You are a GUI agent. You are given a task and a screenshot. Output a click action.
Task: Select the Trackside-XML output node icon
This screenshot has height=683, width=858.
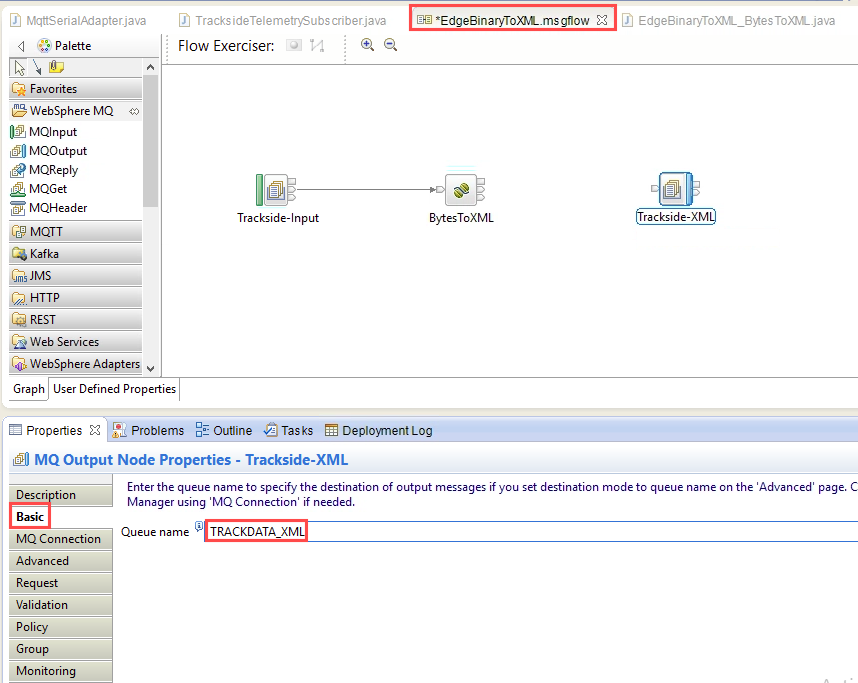tap(676, 189)
